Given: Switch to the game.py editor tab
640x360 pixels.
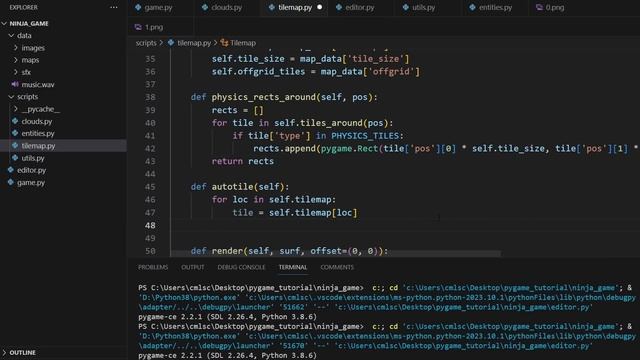Looking at the screenshot, I should pyautogui.click(x=158, y=7).
